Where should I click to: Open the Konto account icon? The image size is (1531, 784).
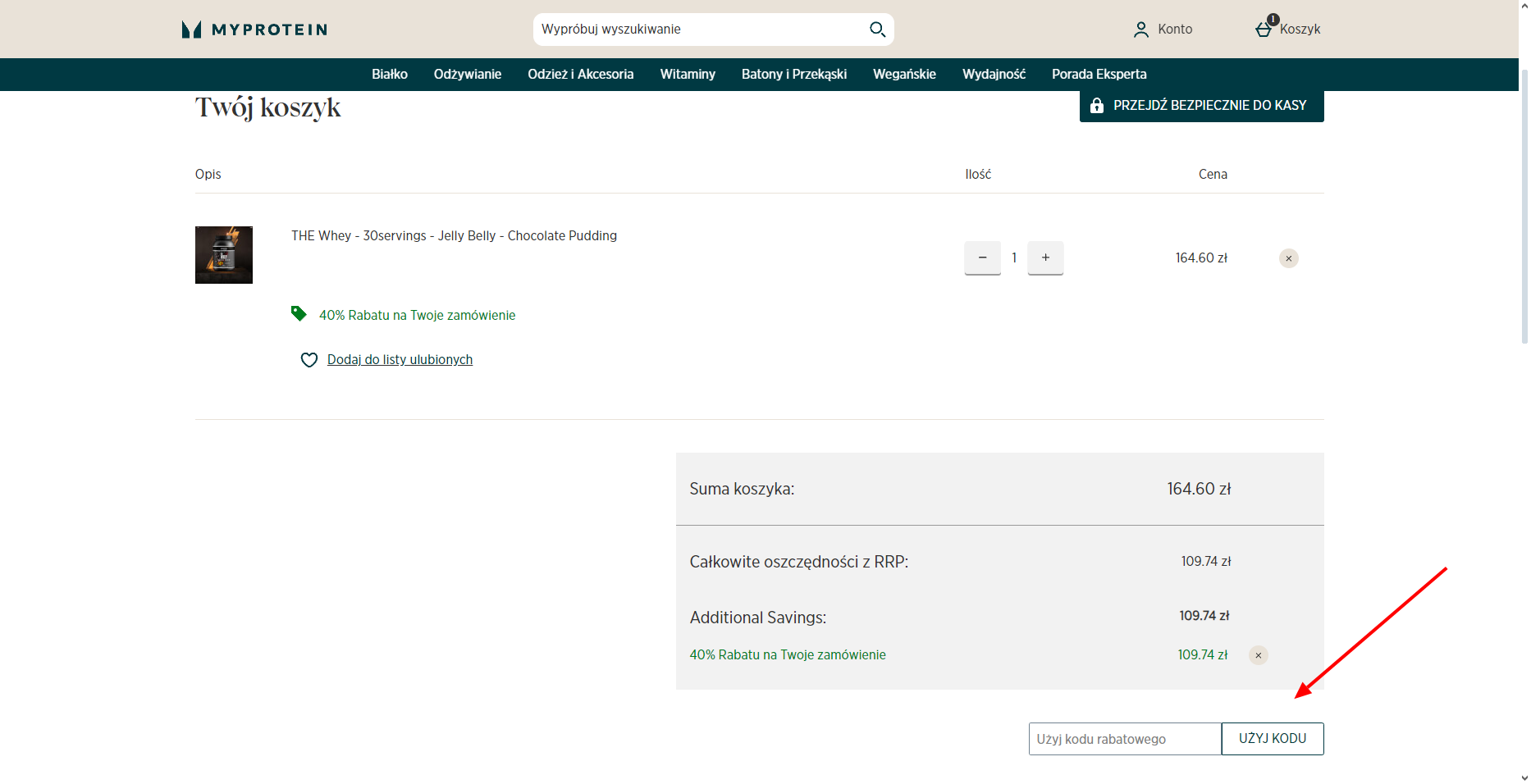coord(1140,30)
